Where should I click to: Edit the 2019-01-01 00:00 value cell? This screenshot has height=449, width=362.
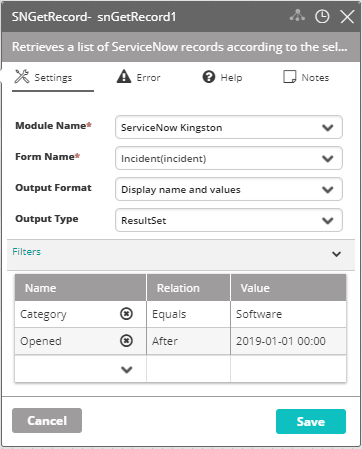pyautogui.click(x=288, y=341)
